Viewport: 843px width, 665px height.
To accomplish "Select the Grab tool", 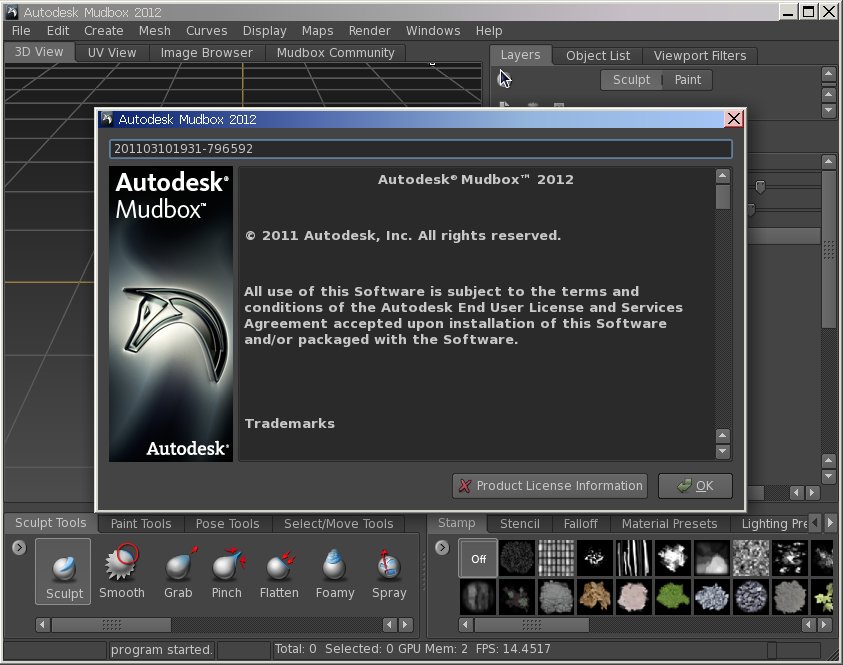I will (178, 571).
